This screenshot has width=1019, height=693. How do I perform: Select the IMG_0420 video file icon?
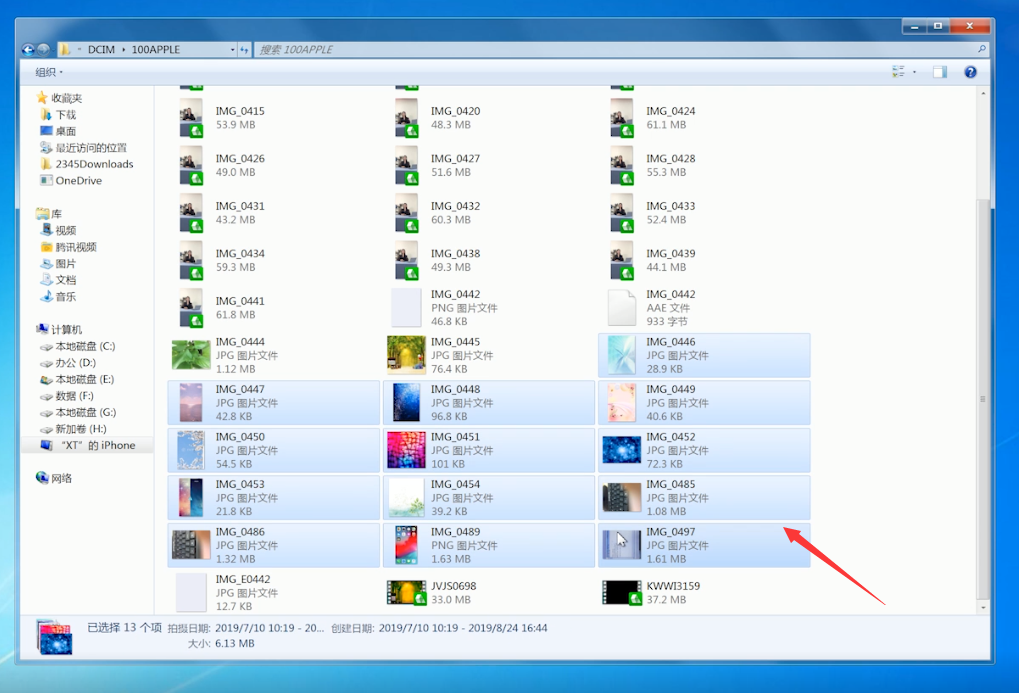[406, 118]
